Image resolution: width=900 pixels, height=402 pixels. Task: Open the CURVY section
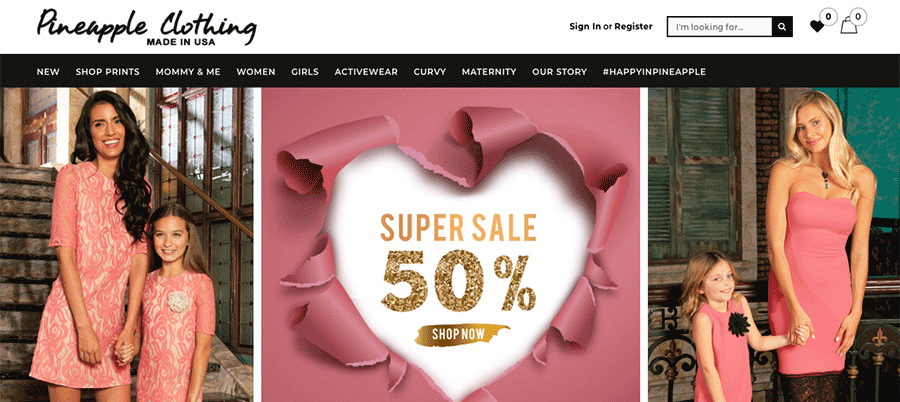coord(430,72)
